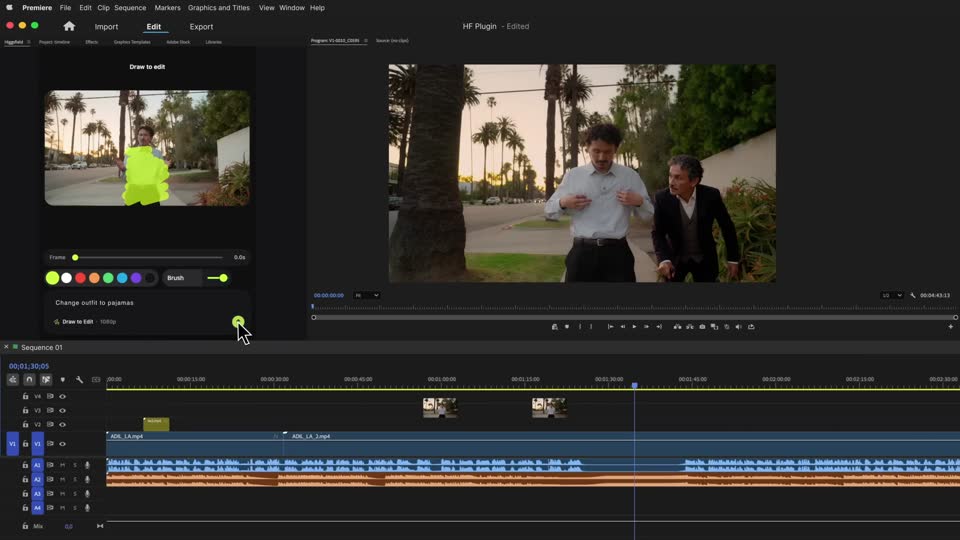This screenshot has height=540, width=960.
Task: Click Mark Out in Program monitor
Action: (591, 327)
